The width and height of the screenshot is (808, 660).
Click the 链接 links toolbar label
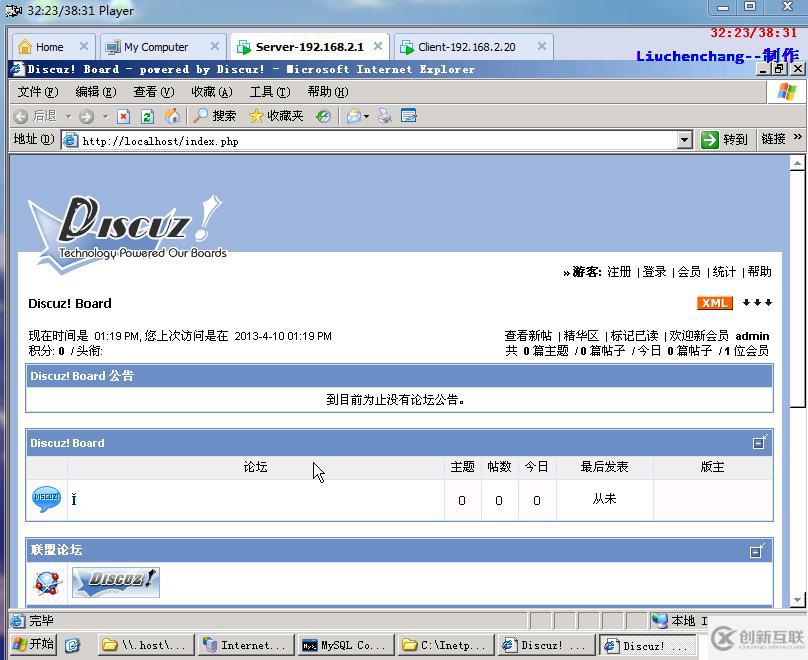point(773,139)
